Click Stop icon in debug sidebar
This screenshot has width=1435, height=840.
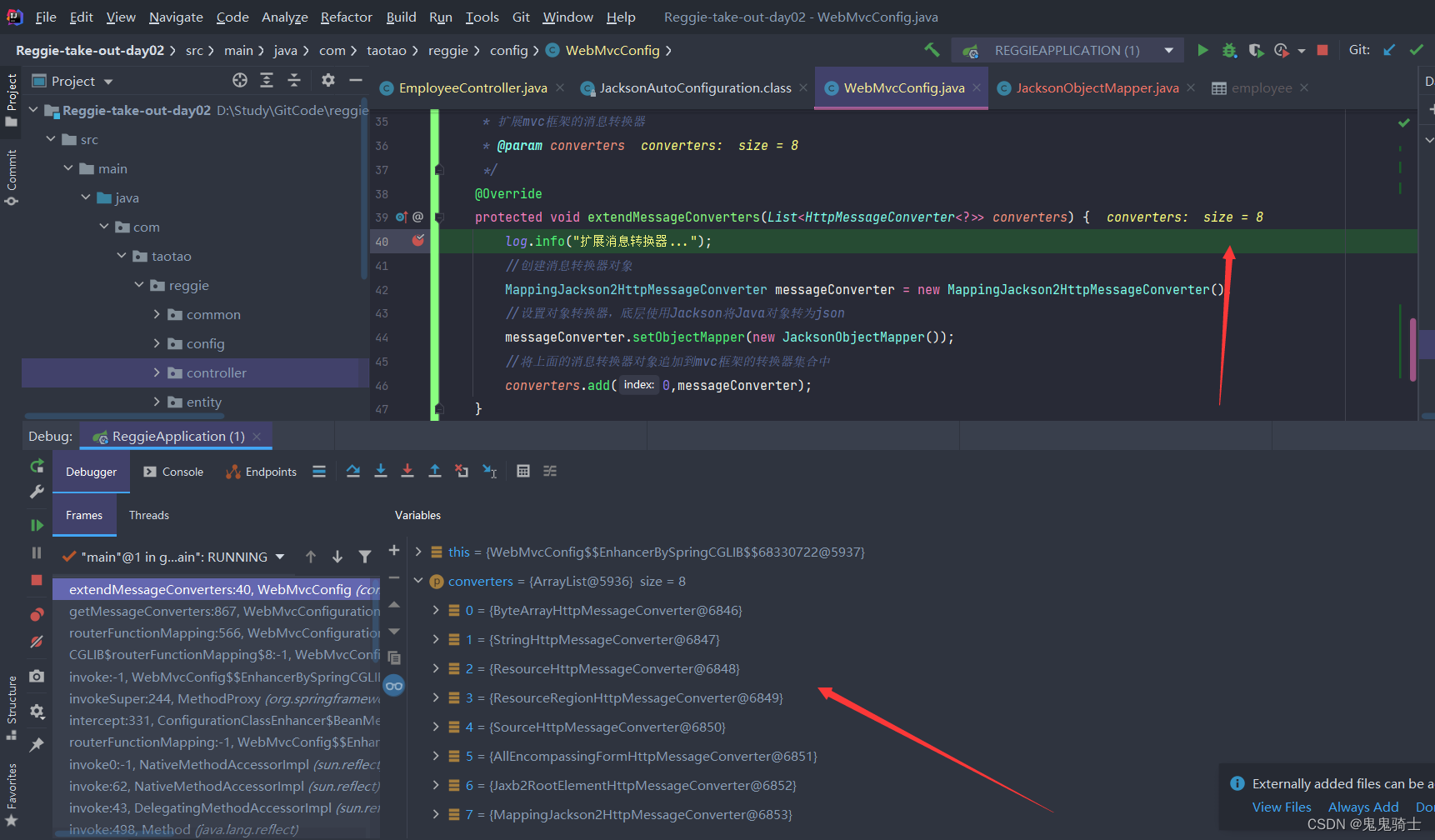37,580
